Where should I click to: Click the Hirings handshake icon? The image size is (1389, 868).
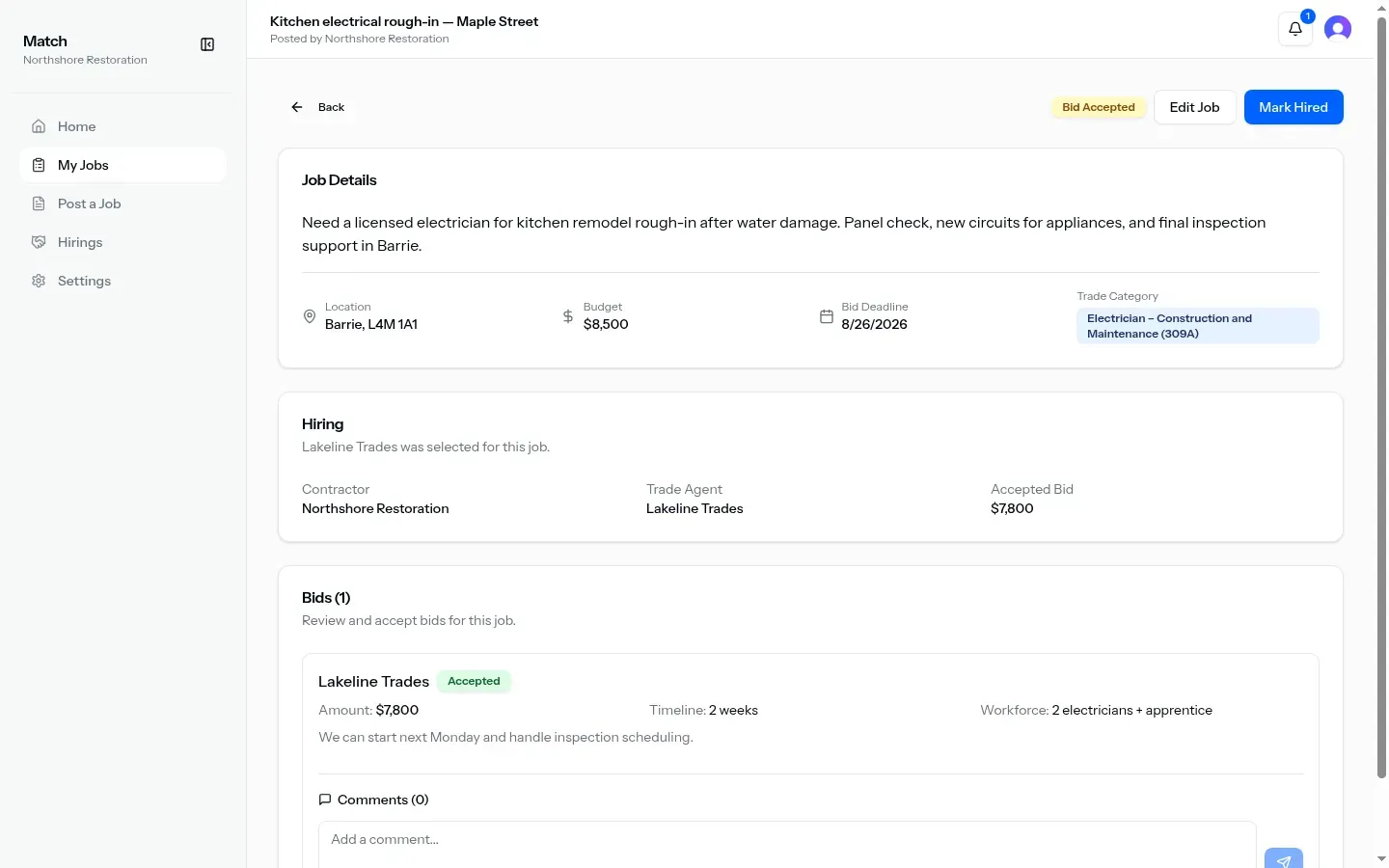click(39, 242)
